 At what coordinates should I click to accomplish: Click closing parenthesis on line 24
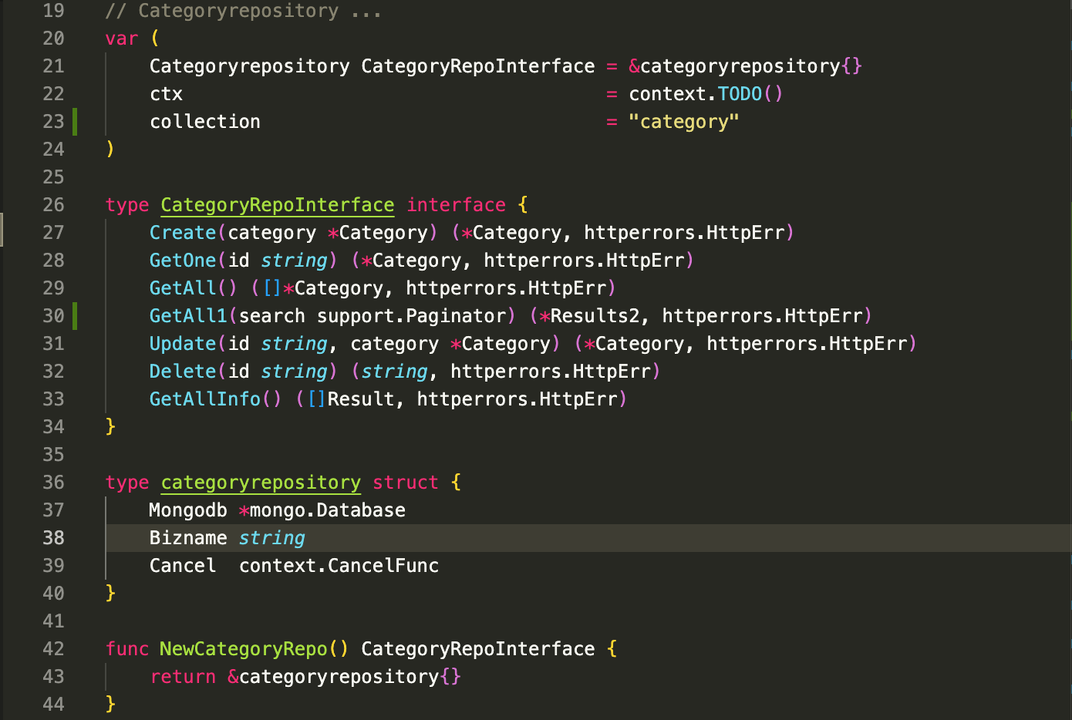[x=111, y=149]
